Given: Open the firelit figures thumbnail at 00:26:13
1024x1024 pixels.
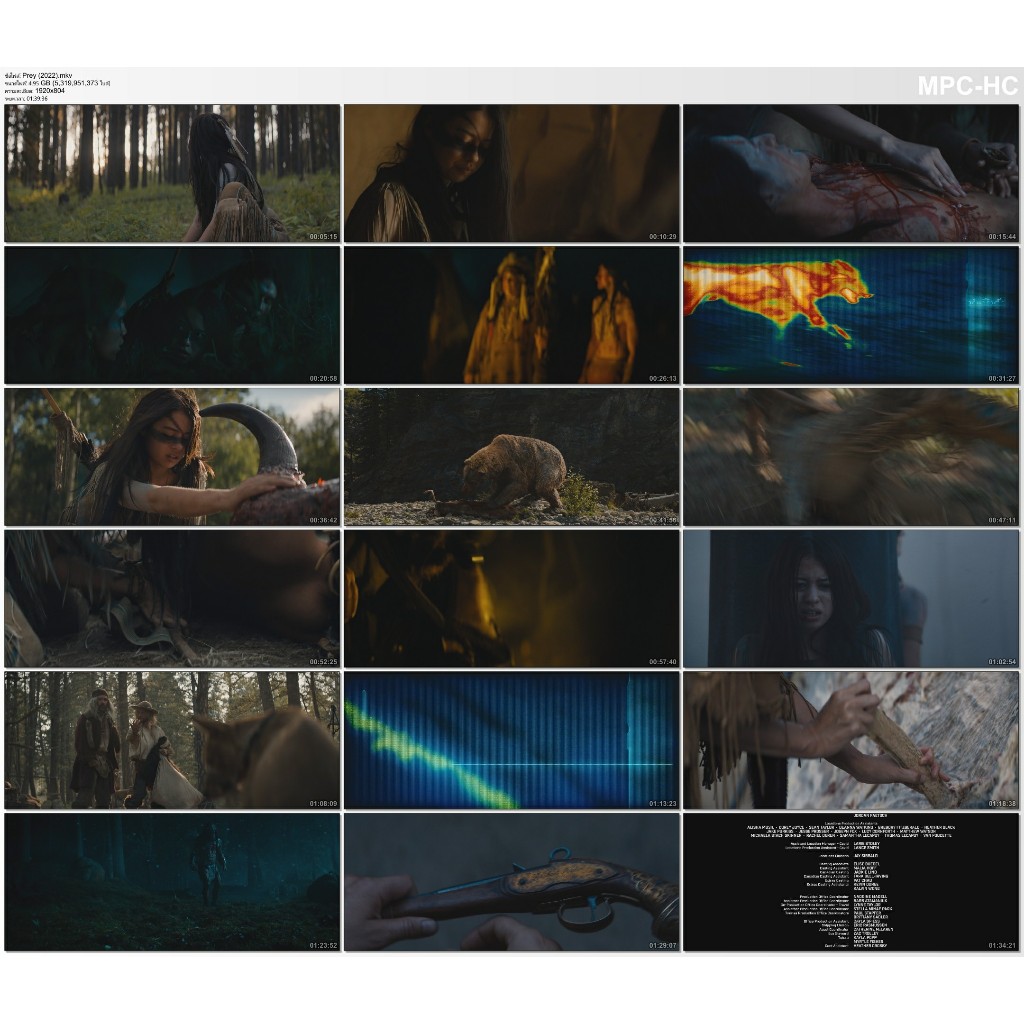Looking at the screenshot, I should coord(511,315).
